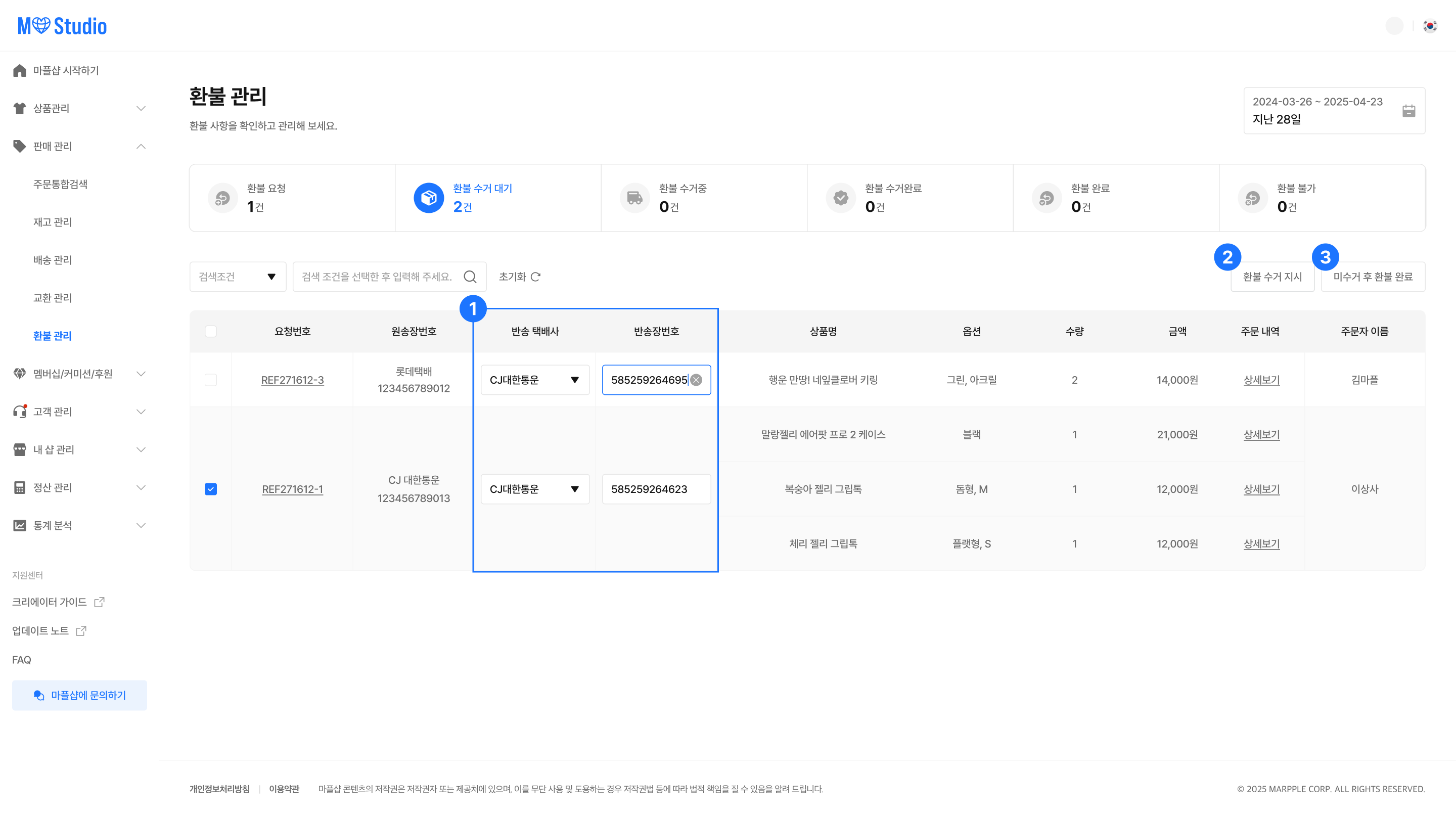
Task: Expand the 상품관리 sidebar menu
Action: point(79,108)
